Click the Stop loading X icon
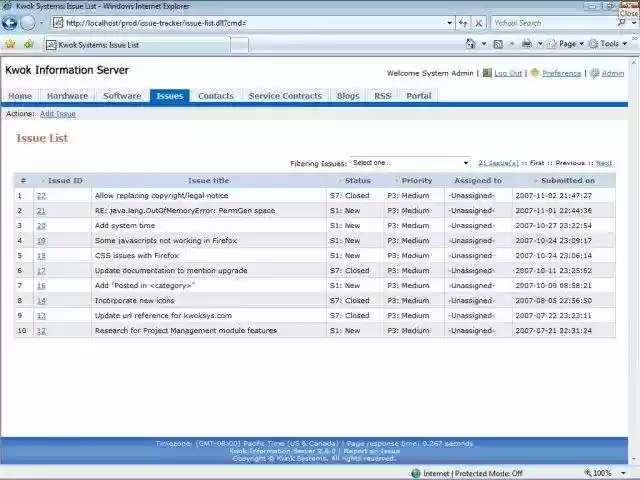This screenshot has width=640, height=480. [479, 23]
